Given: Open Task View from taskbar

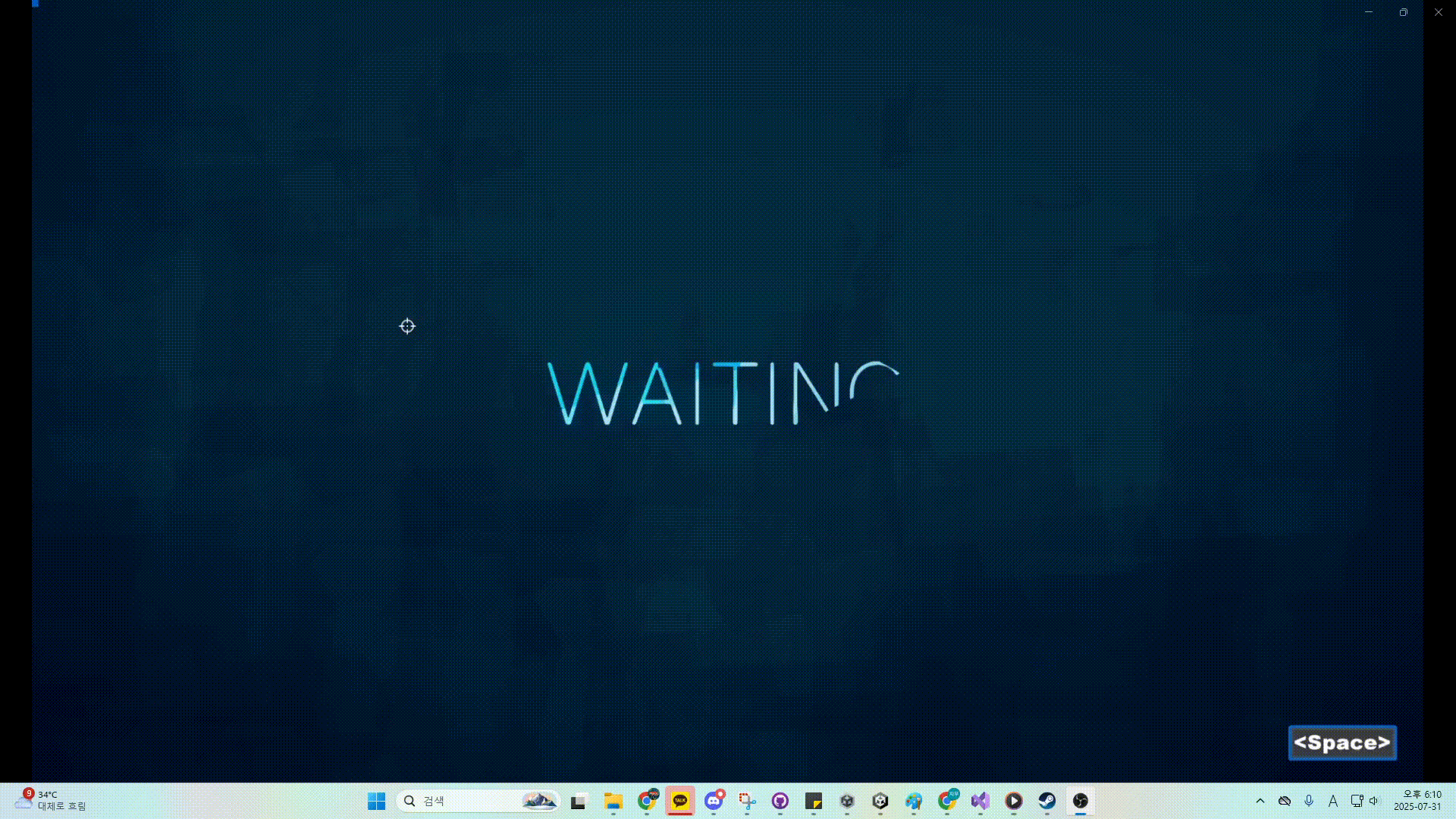Looking at the screenshot, I should 579,801.
